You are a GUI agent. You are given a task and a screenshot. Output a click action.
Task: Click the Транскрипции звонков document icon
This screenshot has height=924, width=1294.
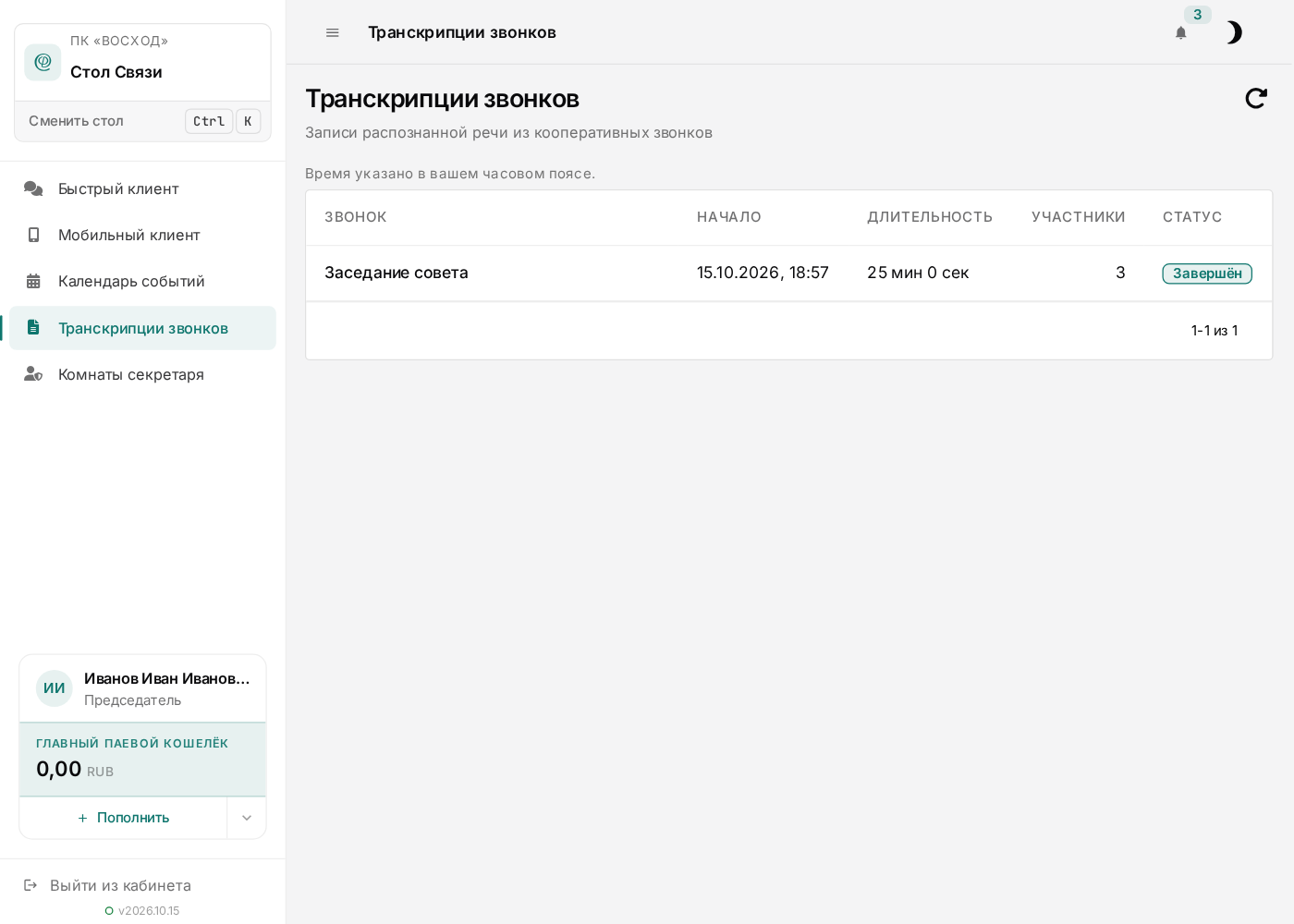tap(33, 327)
